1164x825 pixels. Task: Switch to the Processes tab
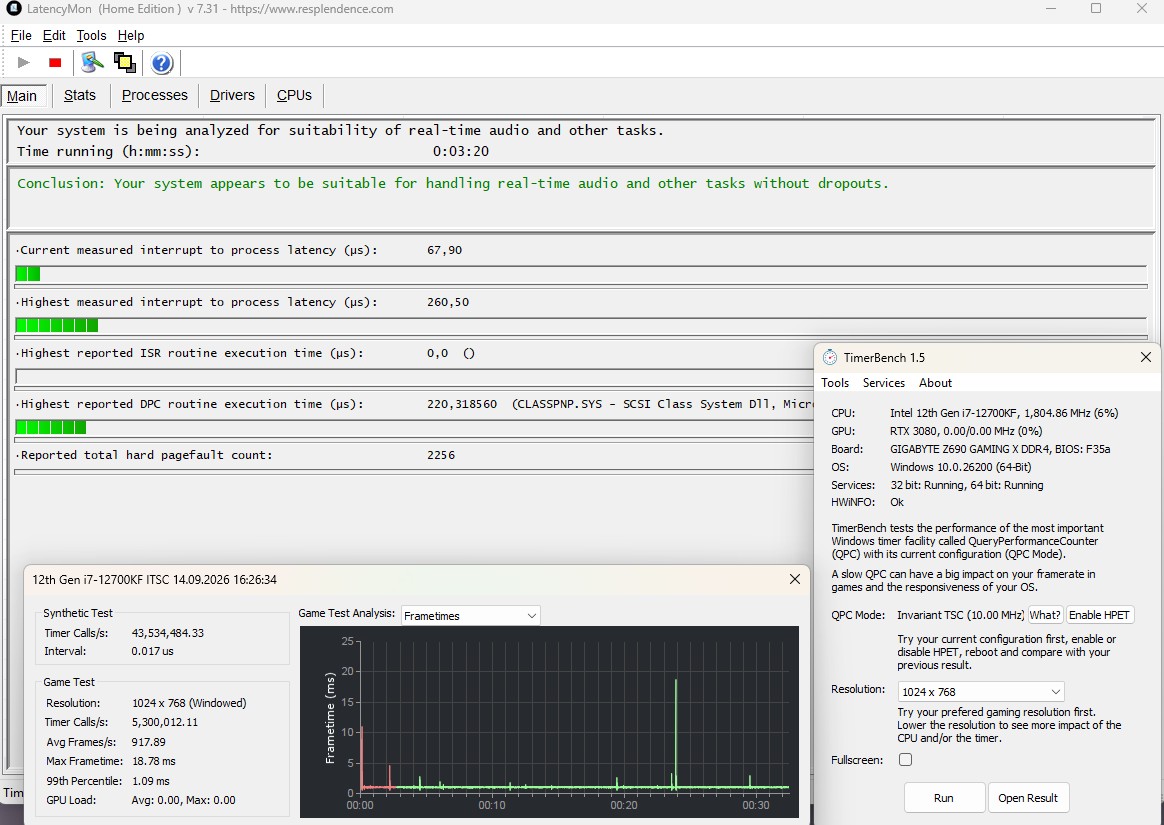pyautogui.click(x=154, y=95)
